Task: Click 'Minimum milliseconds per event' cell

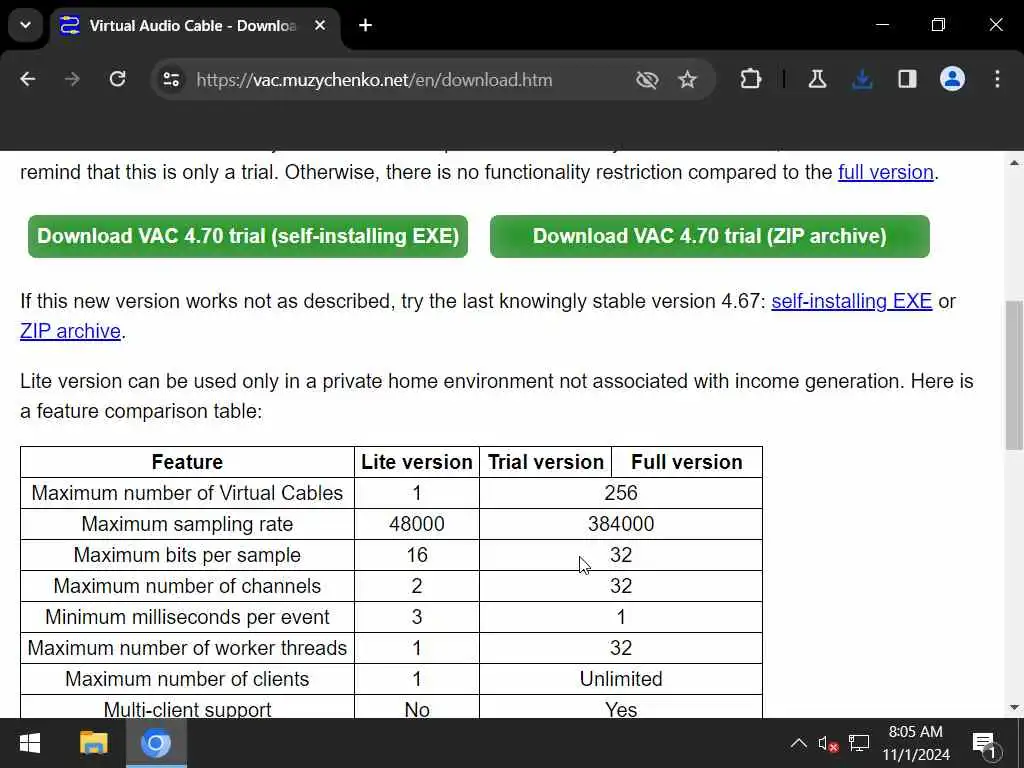Action: (x=187, y=617)
